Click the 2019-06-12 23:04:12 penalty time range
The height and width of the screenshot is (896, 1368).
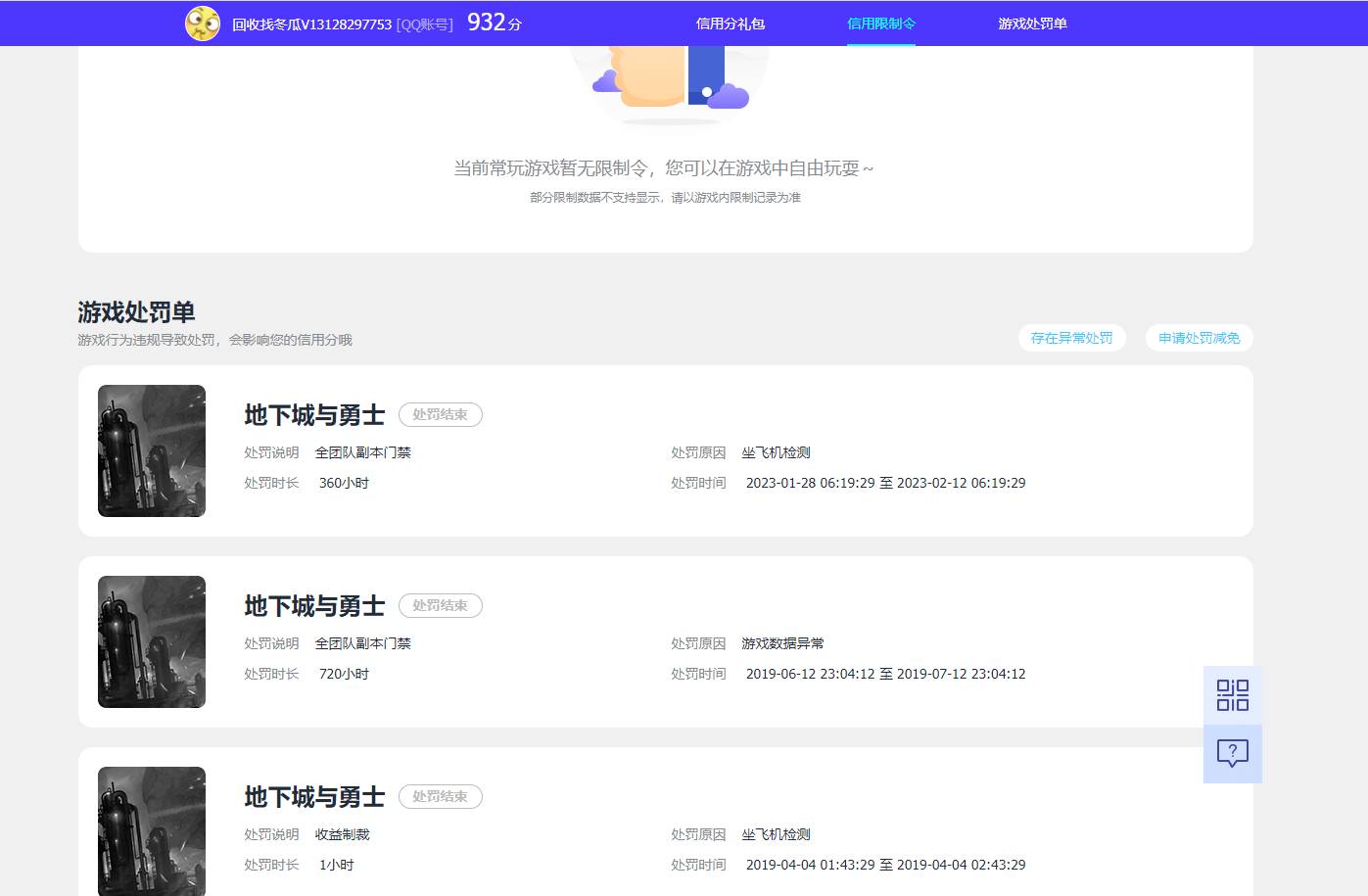point(886,674)
